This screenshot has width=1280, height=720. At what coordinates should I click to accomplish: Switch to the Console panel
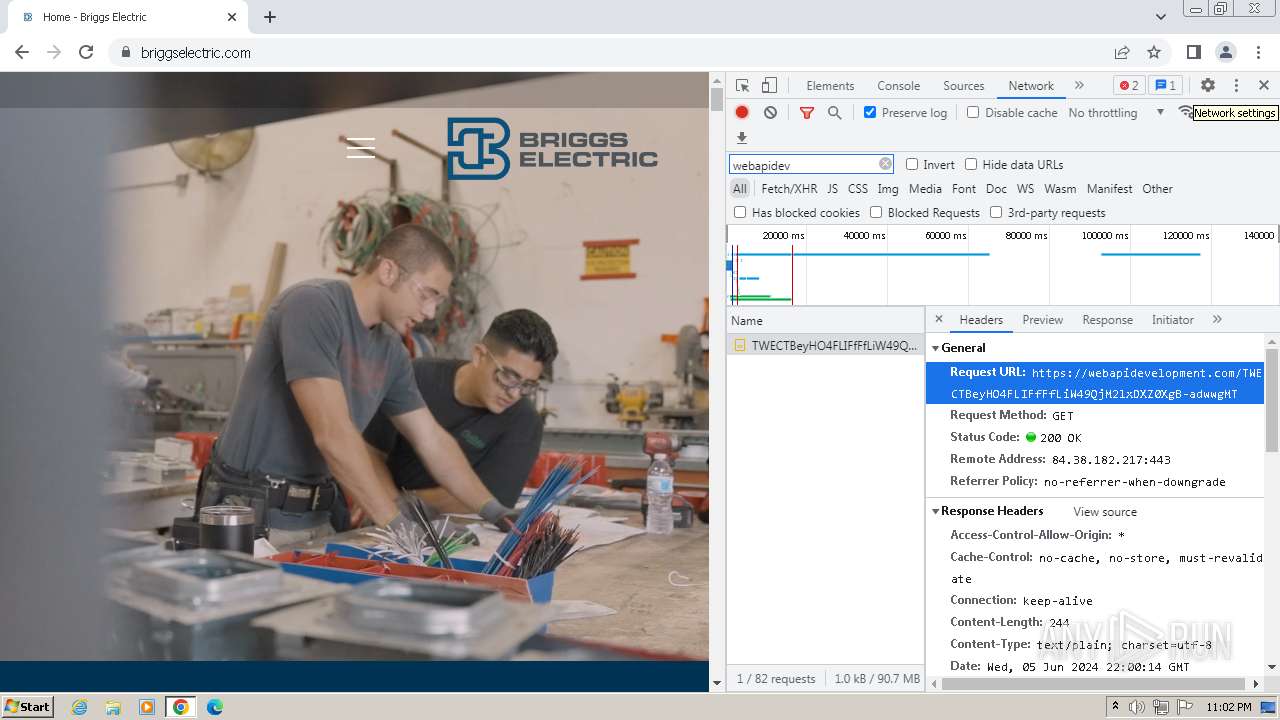point(898,86)
